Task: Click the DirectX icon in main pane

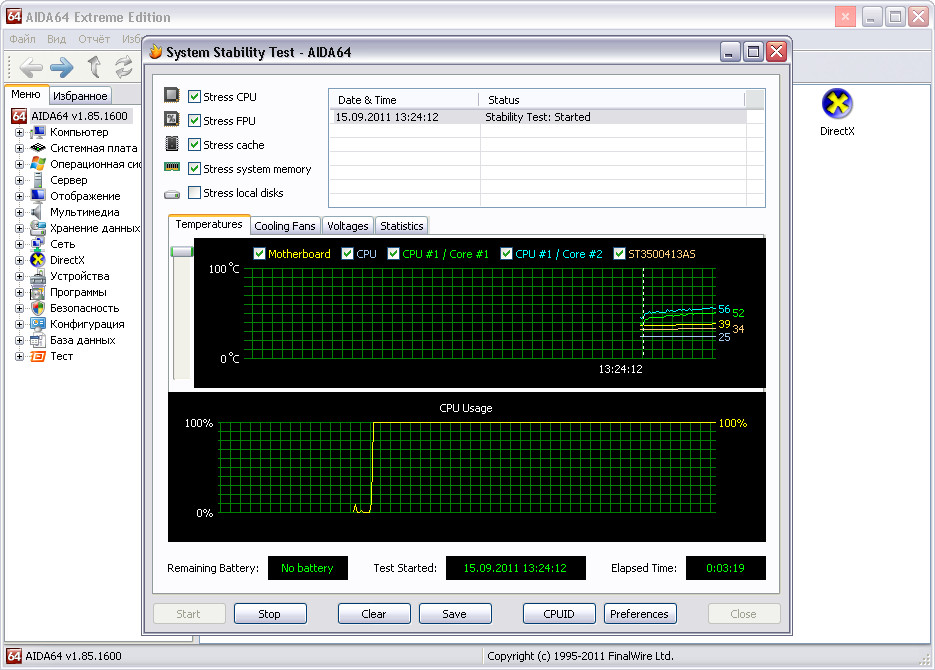Action: click(x=837, y=104)
